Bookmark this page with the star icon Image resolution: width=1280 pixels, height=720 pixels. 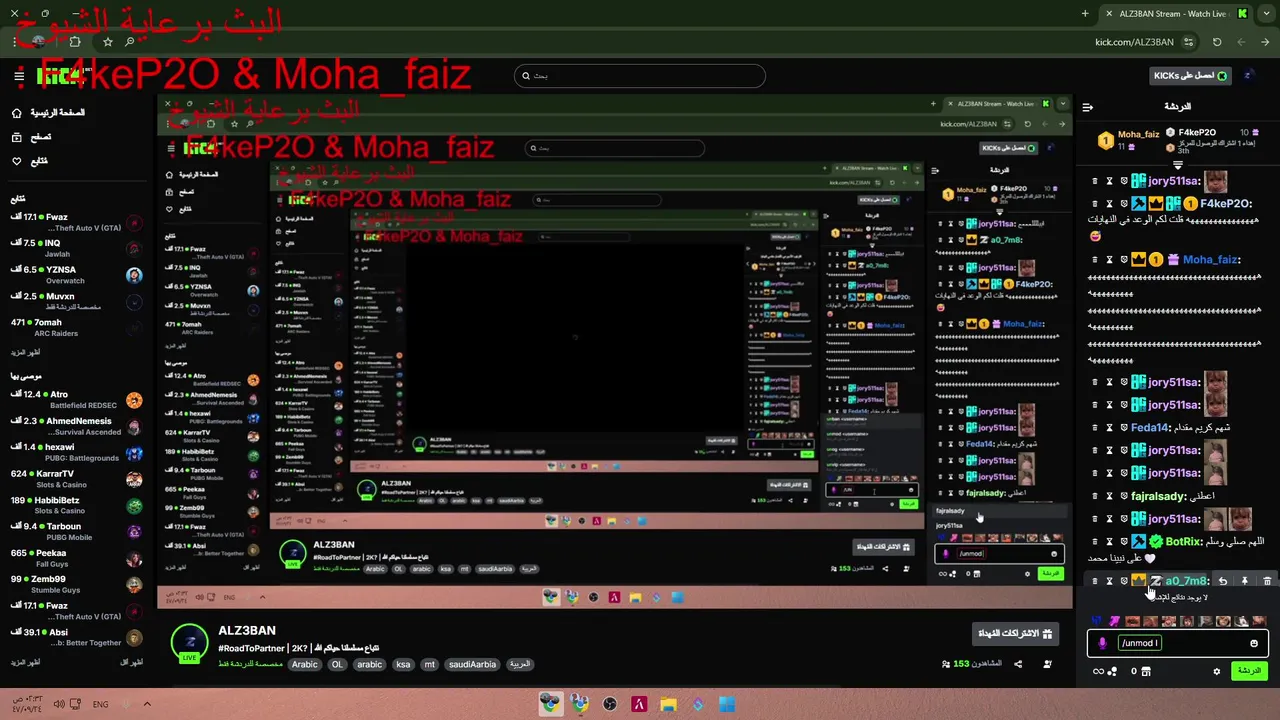point(108,42)
